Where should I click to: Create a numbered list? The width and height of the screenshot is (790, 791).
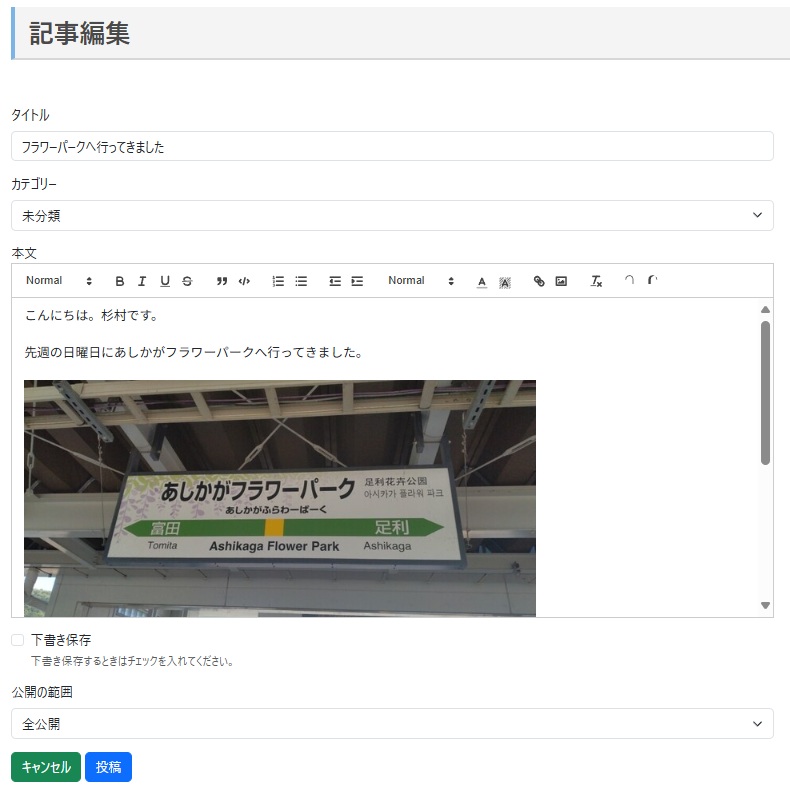tap(279, 281)
